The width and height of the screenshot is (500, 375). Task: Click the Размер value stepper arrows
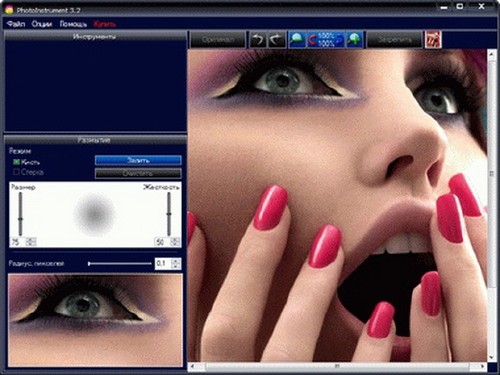[31, 242]
